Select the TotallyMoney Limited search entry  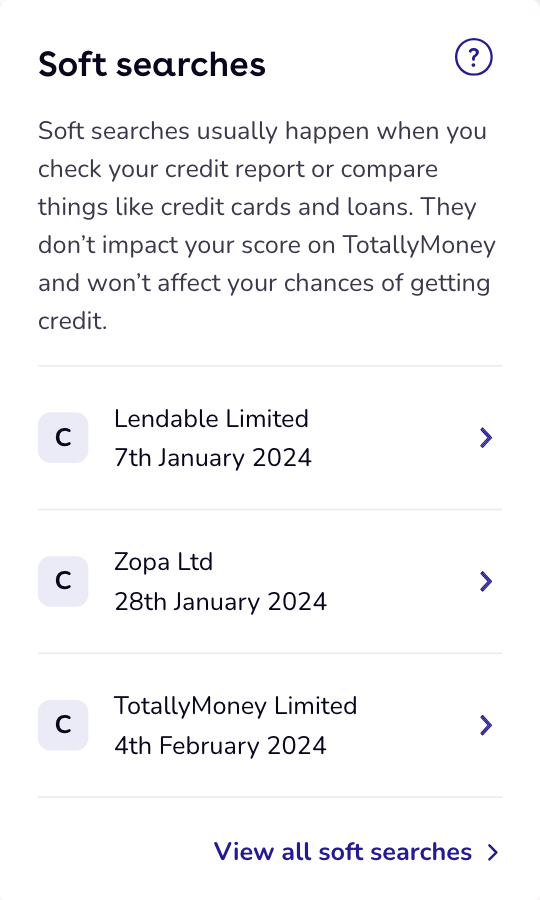coord(270,725)
